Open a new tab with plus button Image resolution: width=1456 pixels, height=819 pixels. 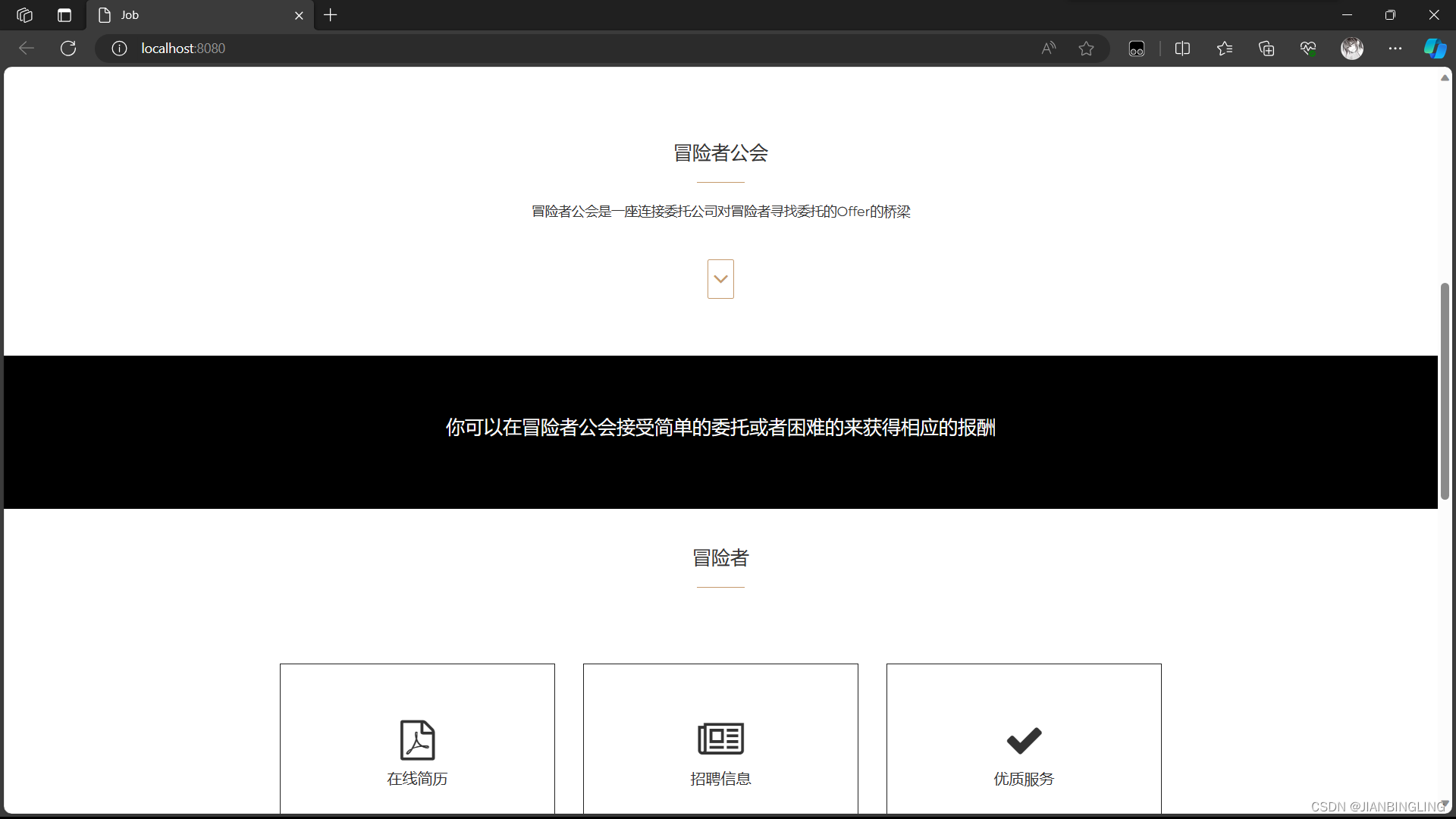pos(331,15)
